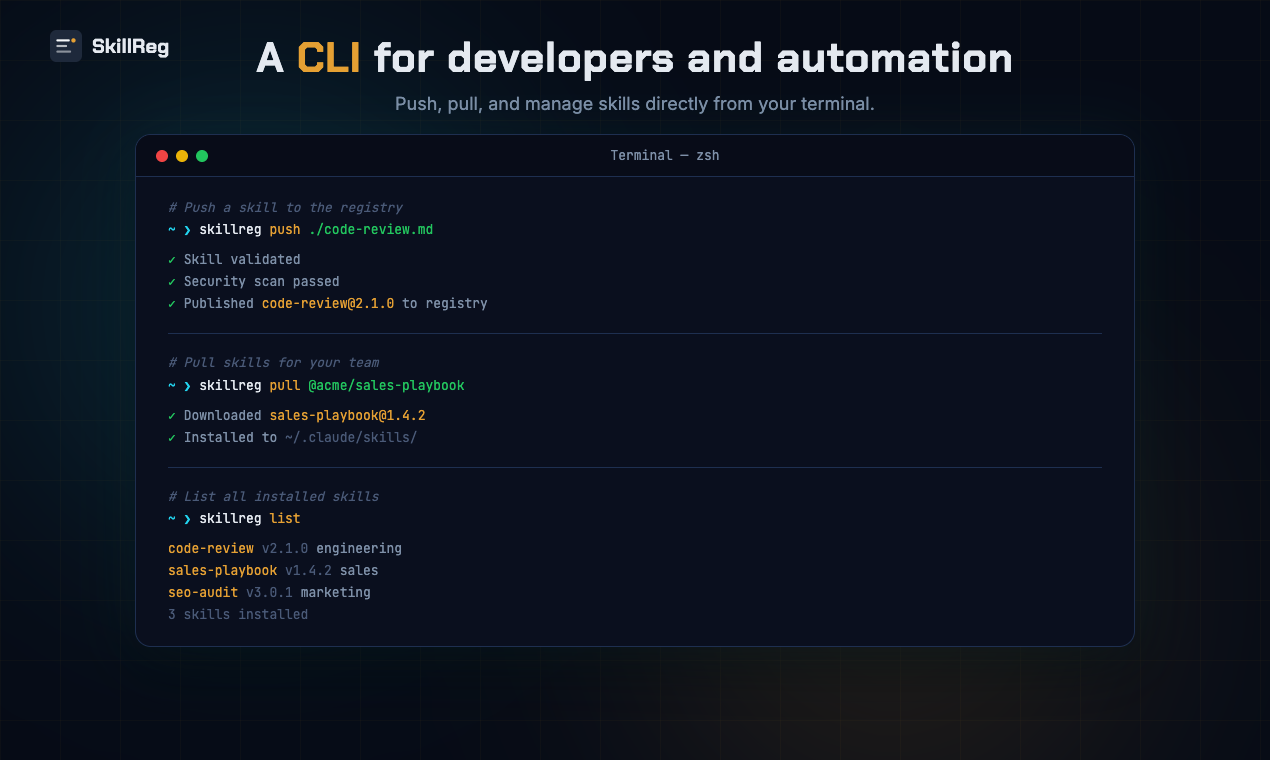Click comment "# List all installed skills"
The image size is (1270, 760).
click(x=274, y=497)
